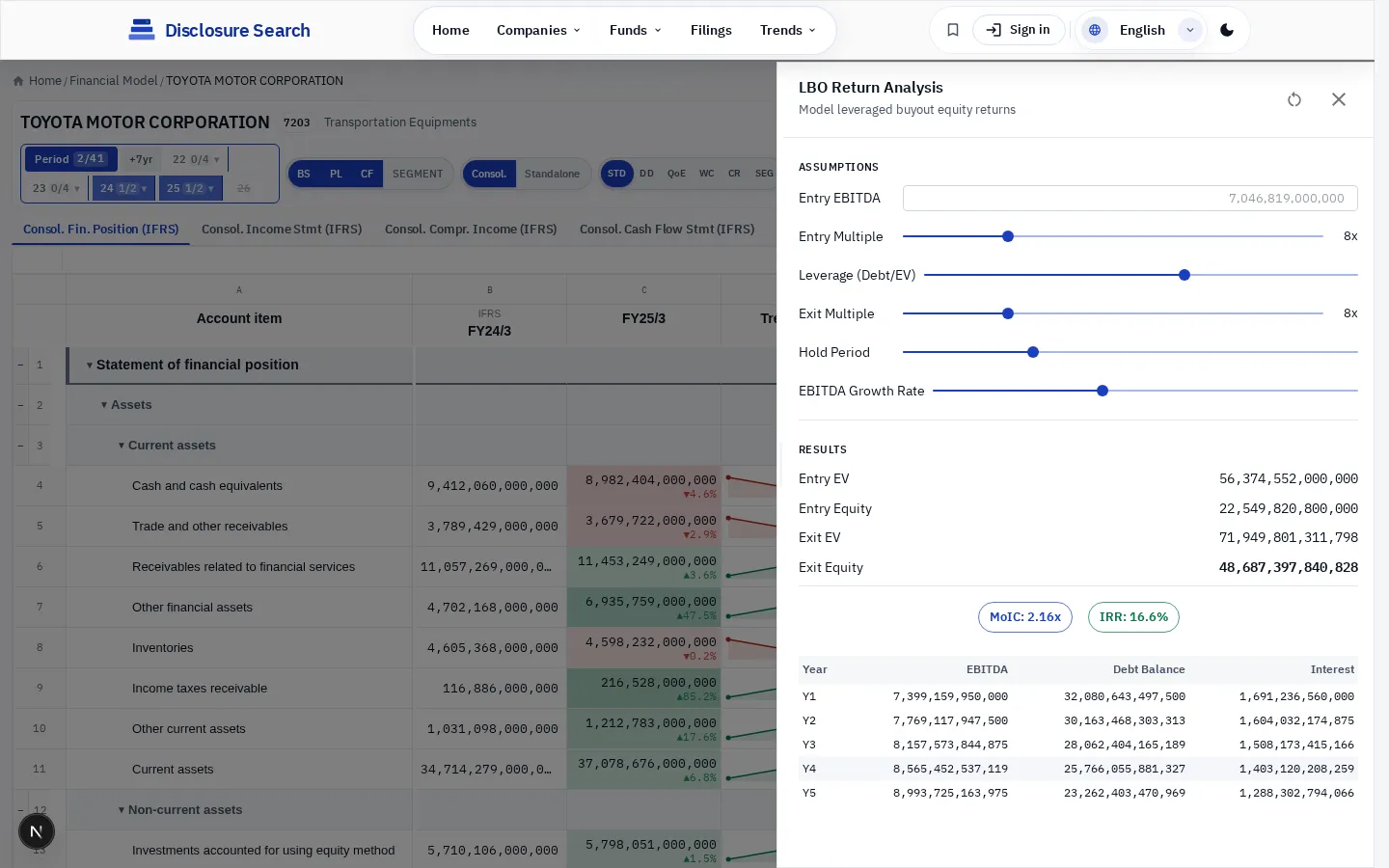The width and height of the screenshot is (1389, 868).
Task: Open the 25 1/2 period dropdown
Action: coord(190,188)
